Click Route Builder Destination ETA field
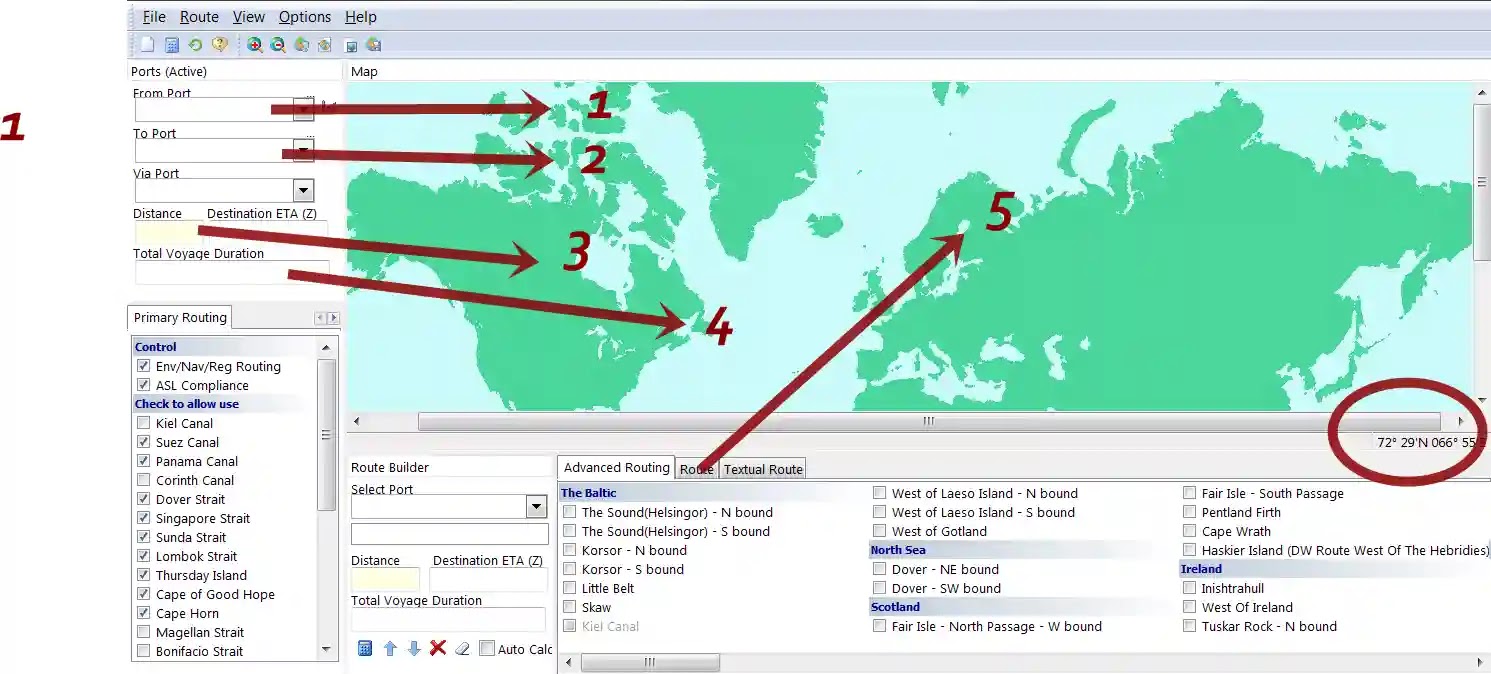Screen dimensions: 1491x674 (x=488, y=579)
